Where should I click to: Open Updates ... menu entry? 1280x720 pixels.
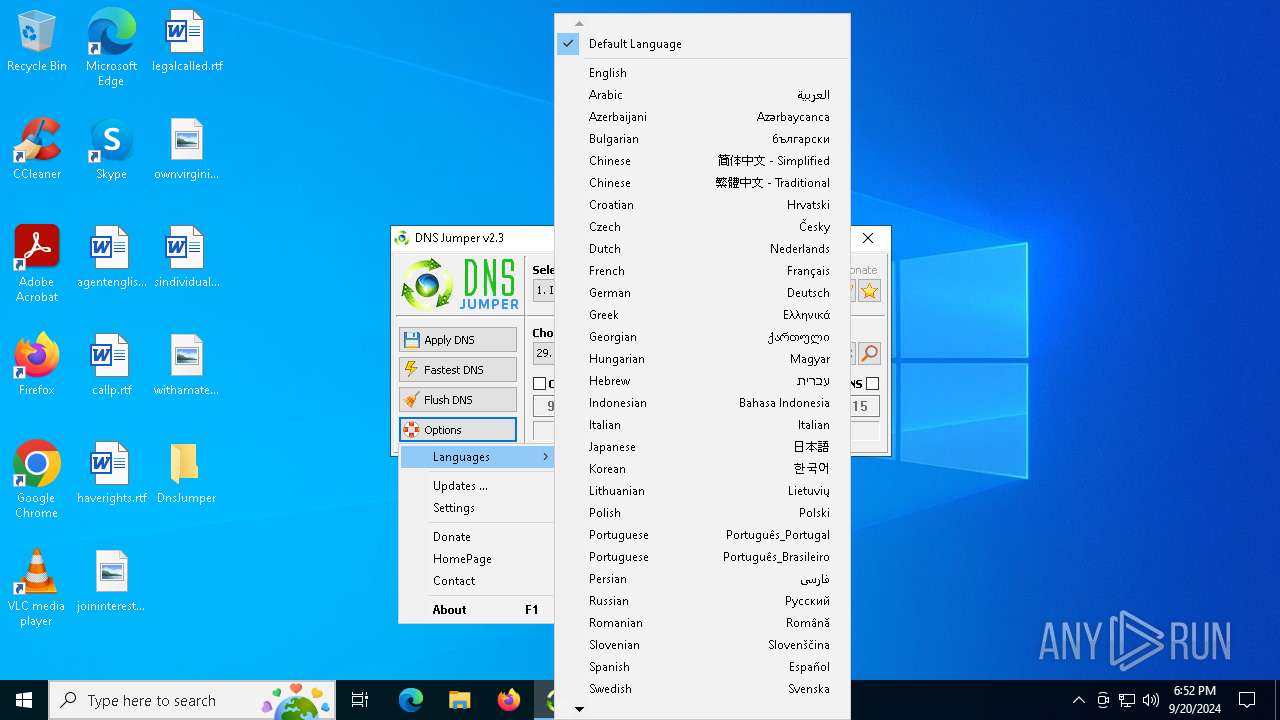tap(477, 486)
